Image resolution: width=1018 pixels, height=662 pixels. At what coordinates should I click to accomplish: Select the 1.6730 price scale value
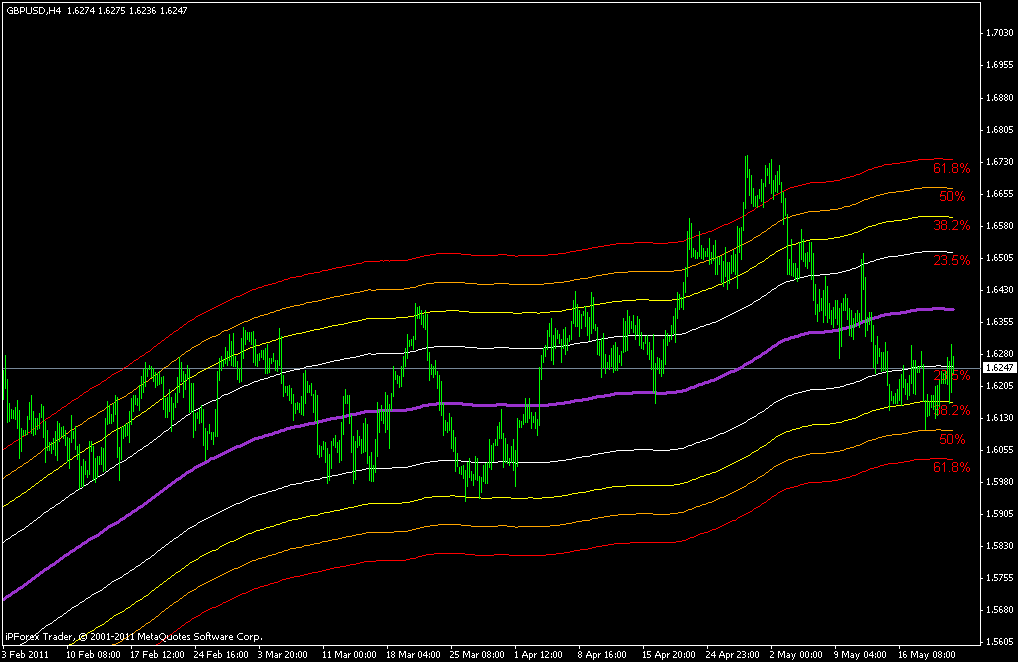coord(999,161)
